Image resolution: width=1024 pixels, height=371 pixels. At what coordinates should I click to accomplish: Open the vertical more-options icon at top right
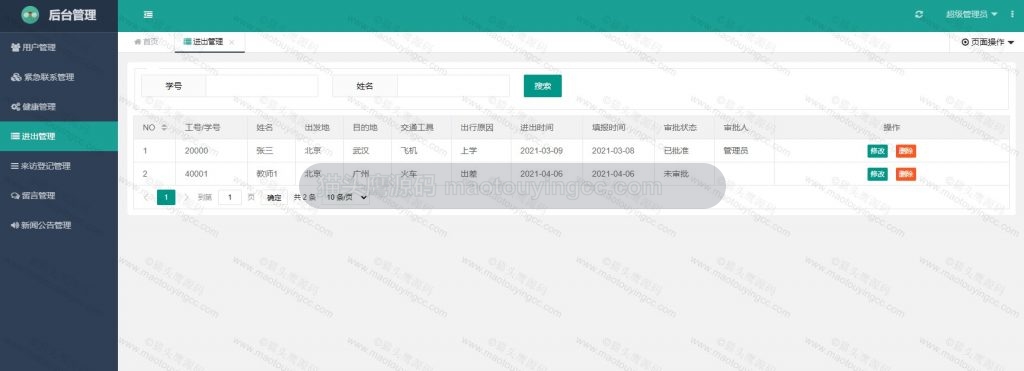1012,14
